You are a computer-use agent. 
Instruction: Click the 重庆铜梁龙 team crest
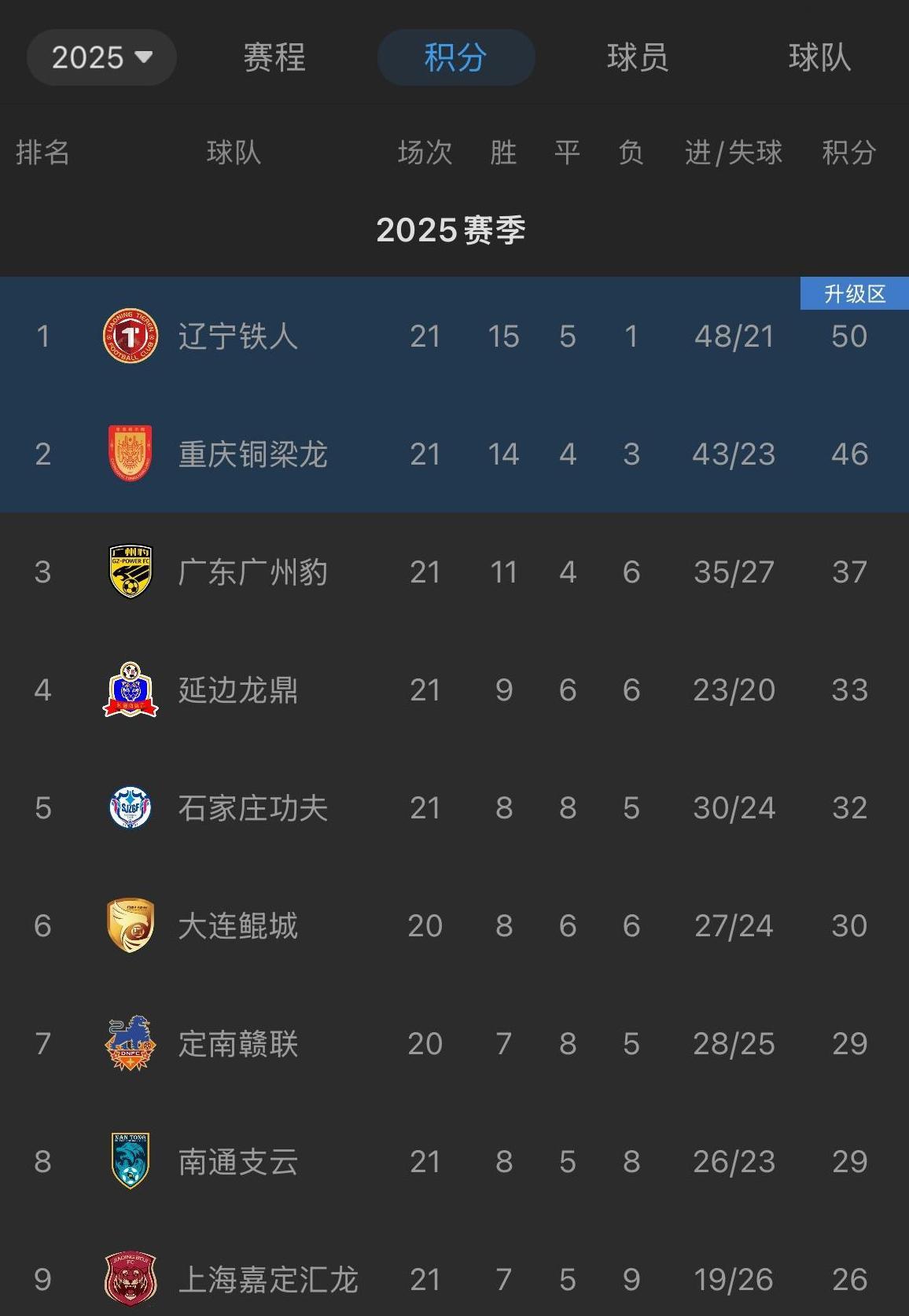pyautogui.click(x=131, y=454)
